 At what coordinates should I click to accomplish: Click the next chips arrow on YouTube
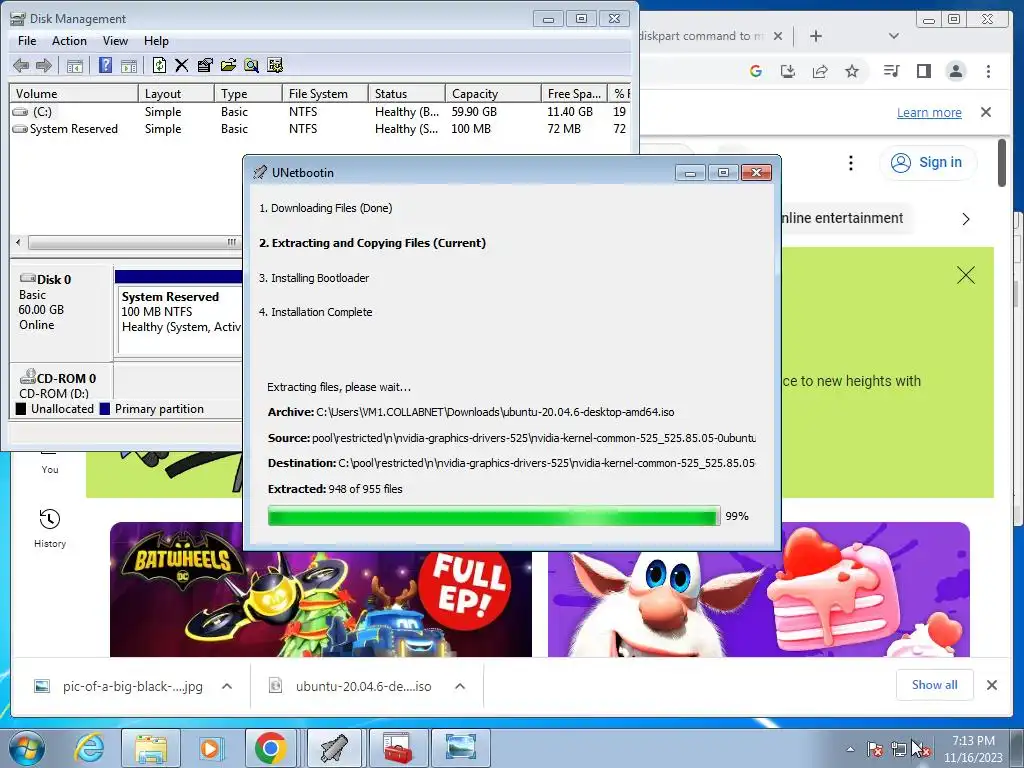pyautogui.click(x=966, y=219)
